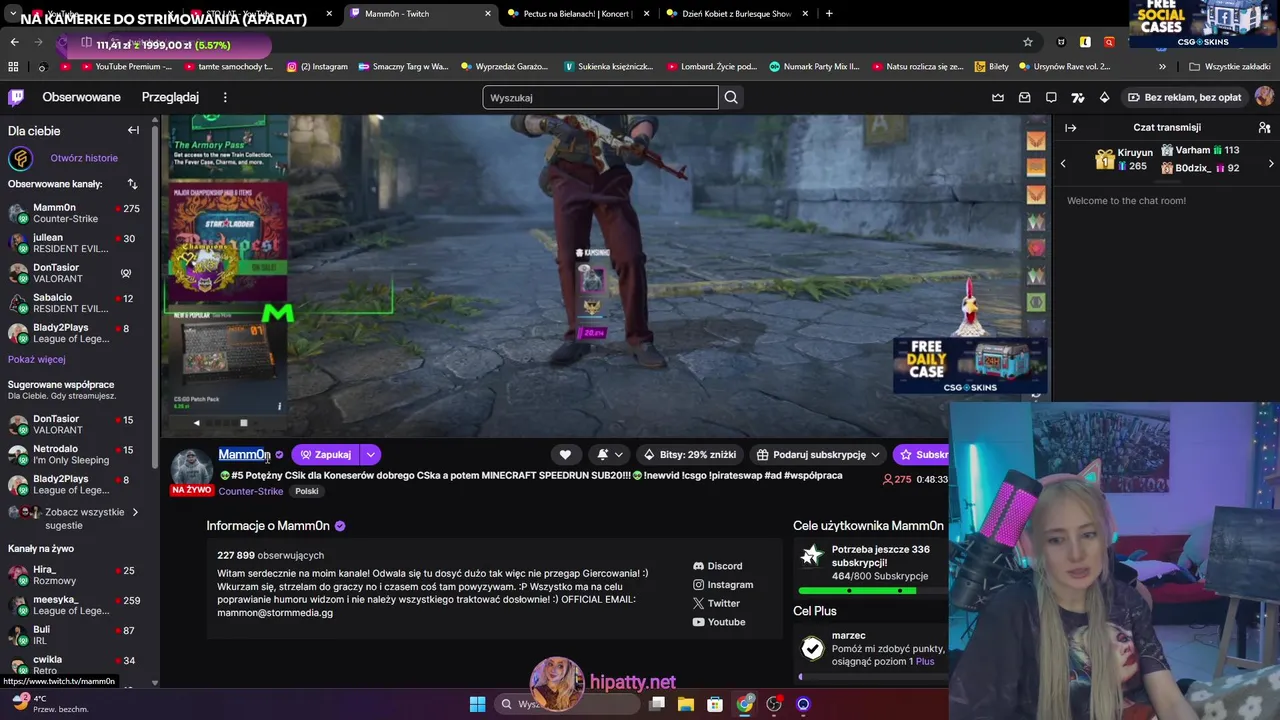Click the Windows Start button
The width and height of the screenshot is (1280, 720).
[477, 704]
